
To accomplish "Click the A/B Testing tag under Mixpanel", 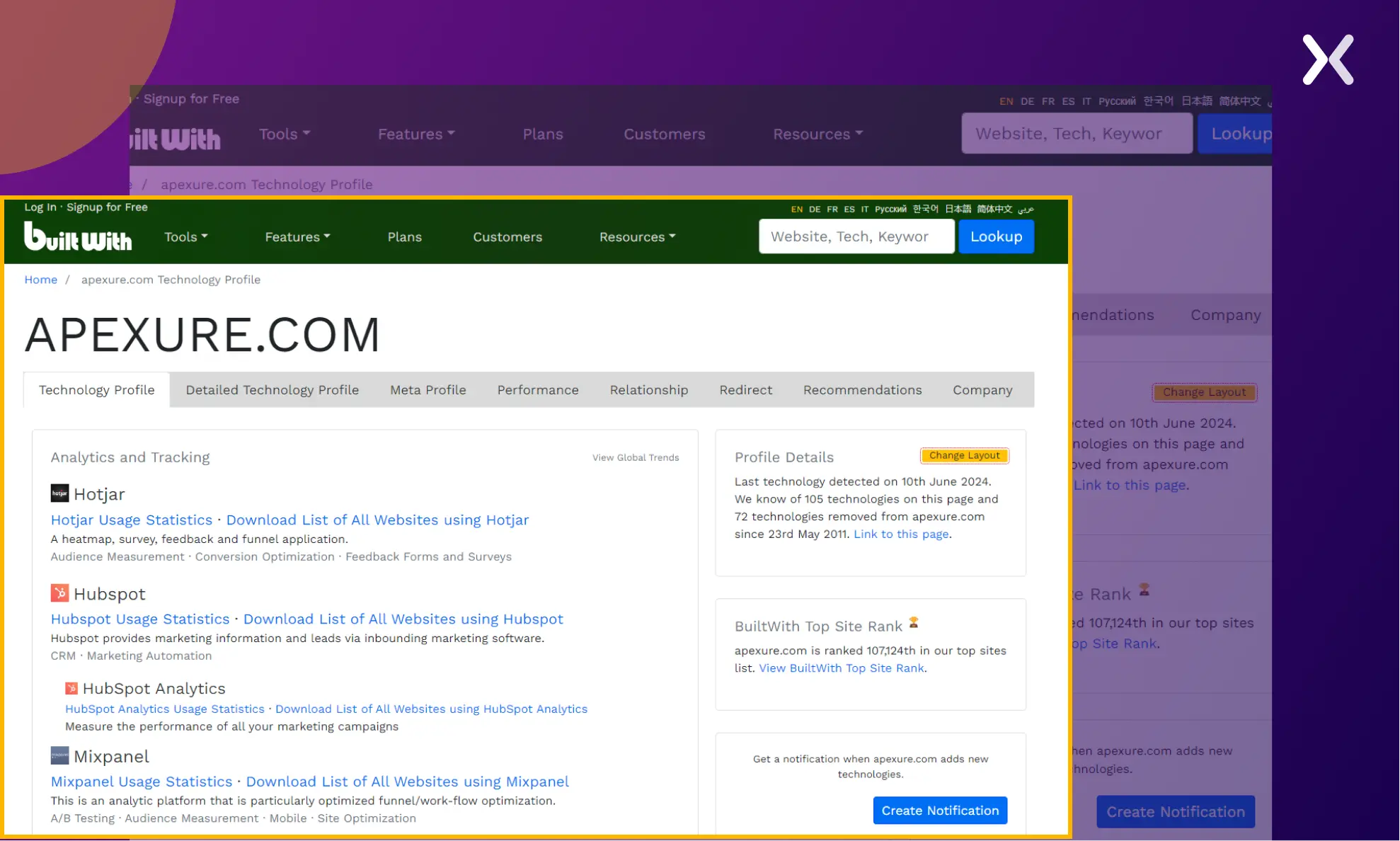I will [x=83, y=818].
